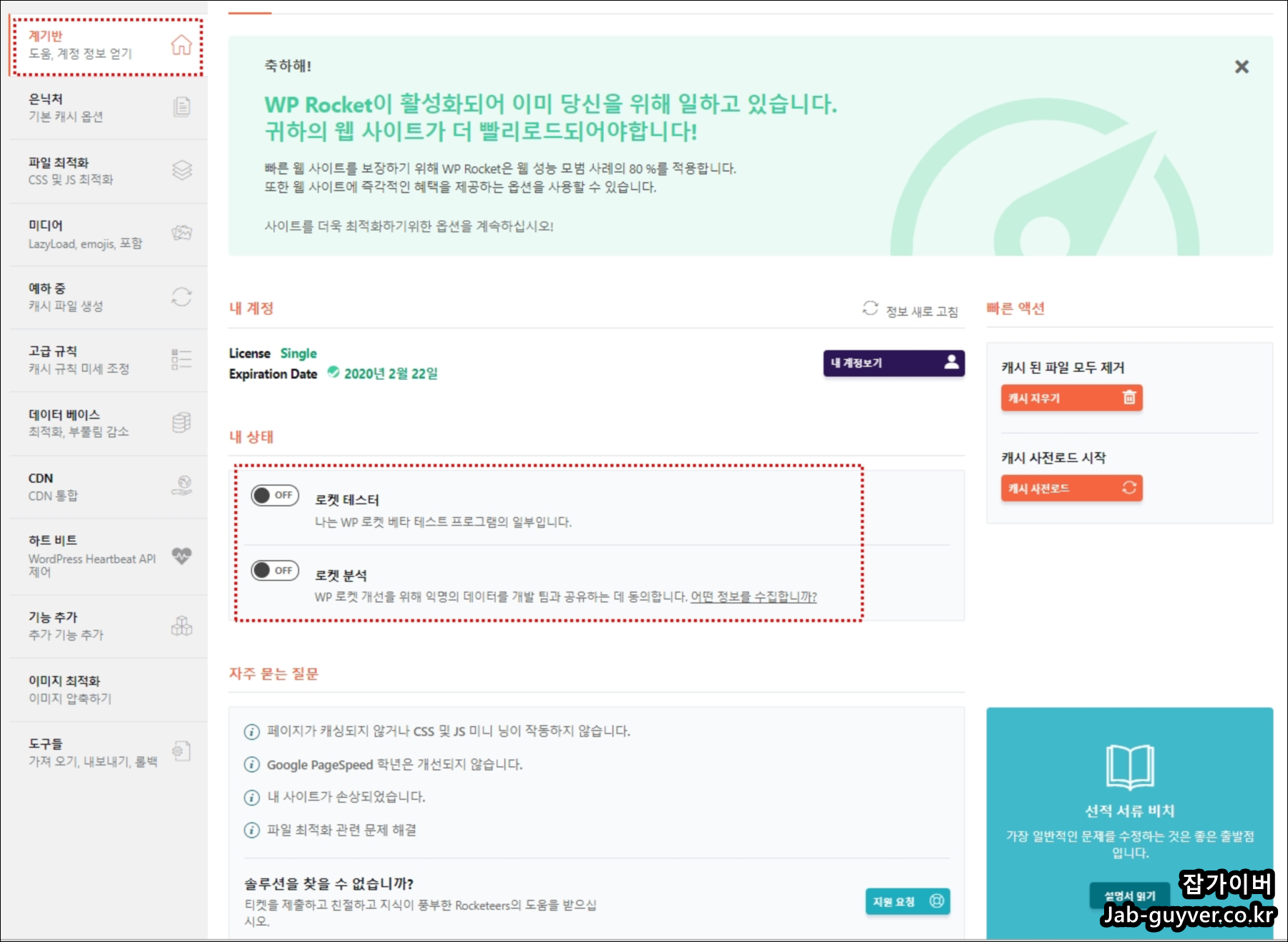1288x942 pixels.
Task: Click the 도구들 tools icon
Action: click(182, 751)
